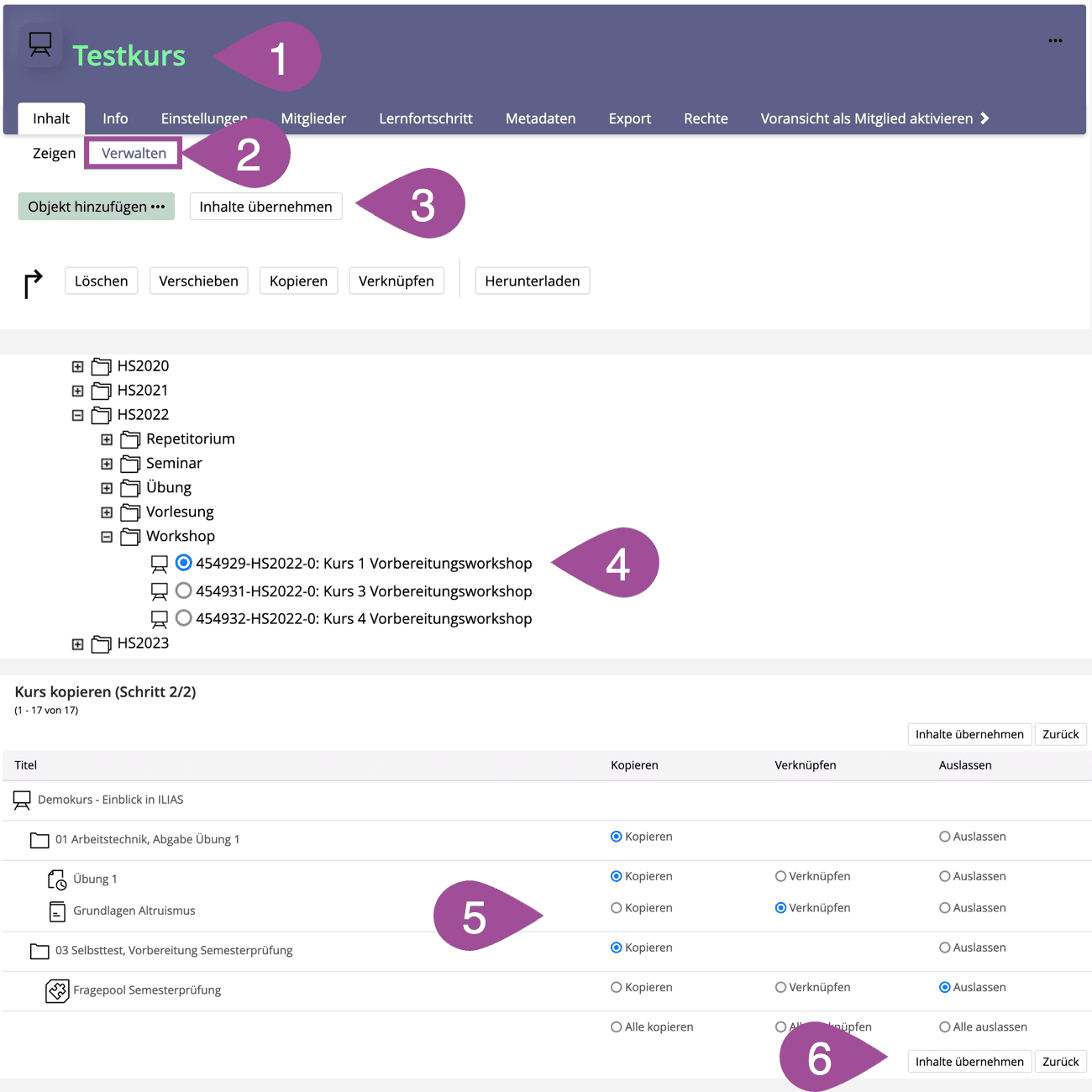Image resolution: width=1092 pixels, height=1092 pixels.
Task: Click the Objekt hinzufügen button
Action: 96,207
